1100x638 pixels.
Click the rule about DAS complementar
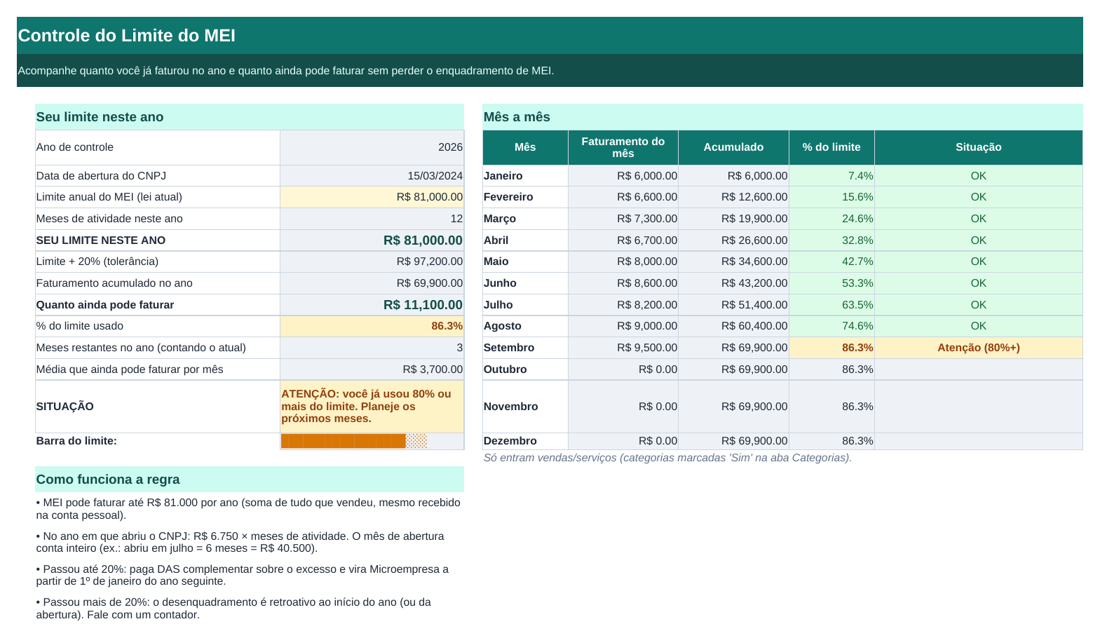tap(243, 575)
